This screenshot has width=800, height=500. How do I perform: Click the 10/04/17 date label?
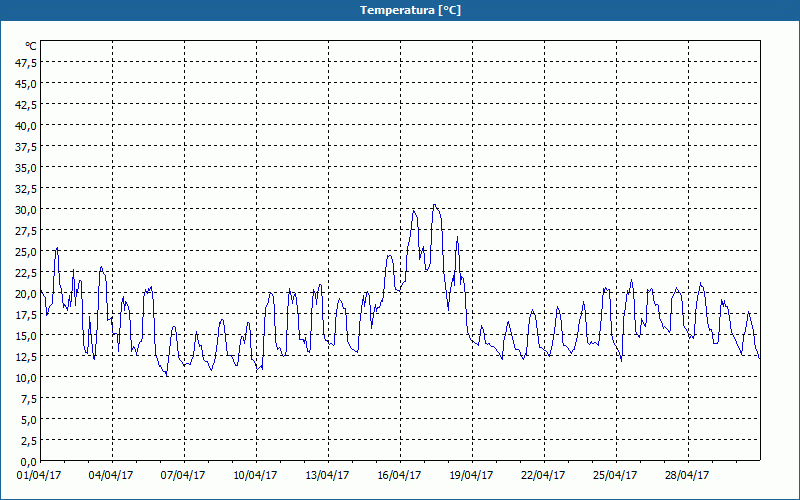255,475
